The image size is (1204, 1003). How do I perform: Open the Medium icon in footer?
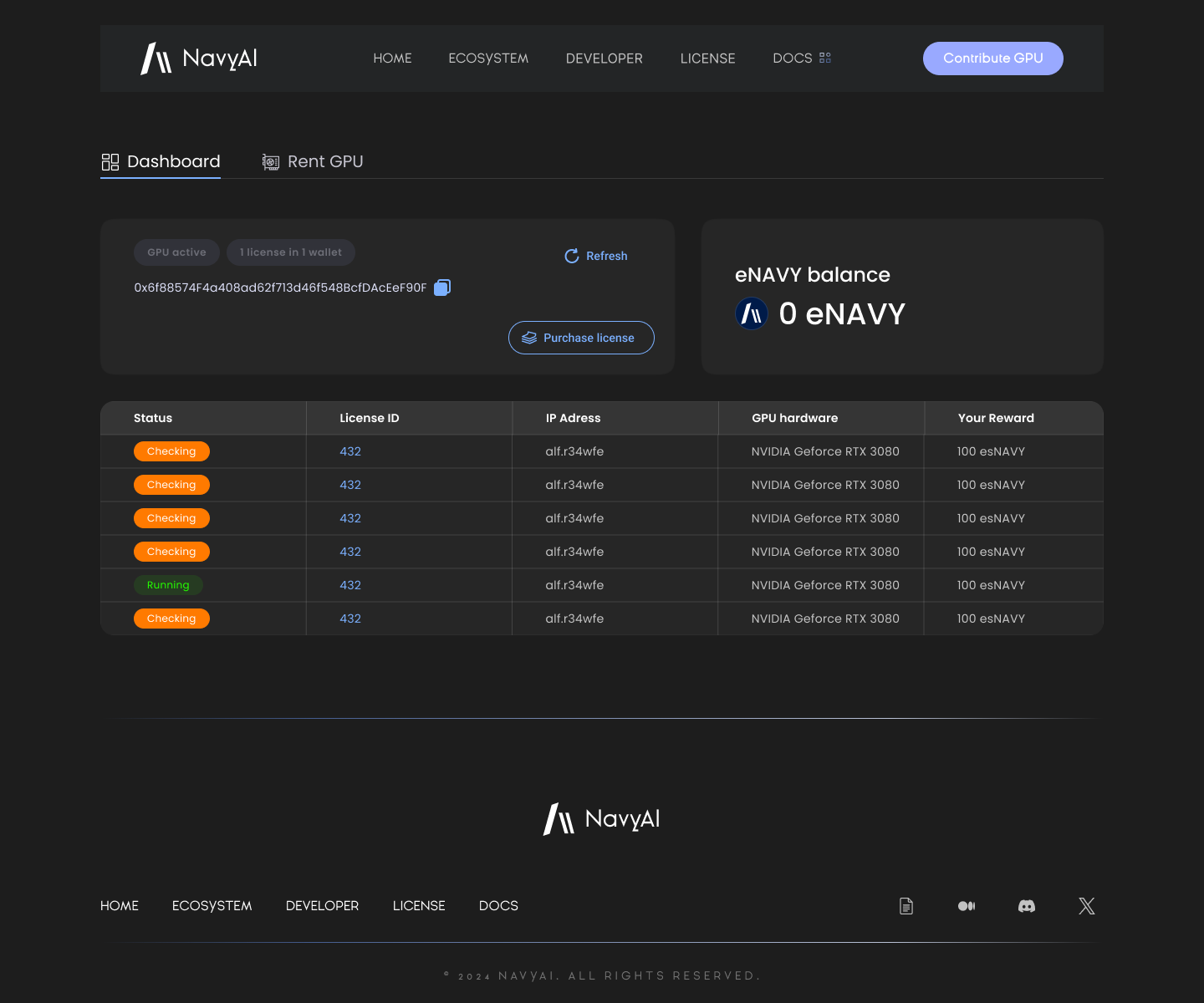pyautogui.click(x=967, y=906)
